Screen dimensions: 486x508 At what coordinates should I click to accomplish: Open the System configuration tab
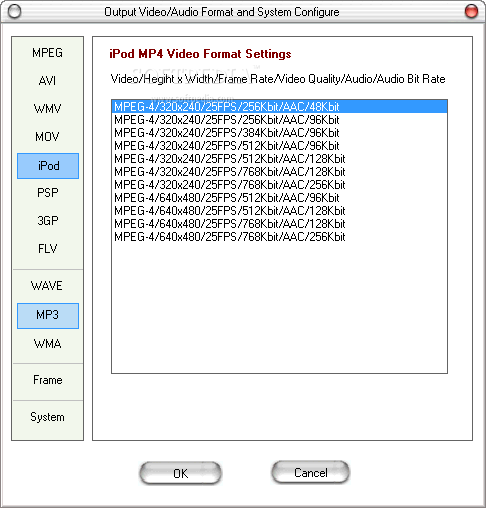tap(47, 417)
